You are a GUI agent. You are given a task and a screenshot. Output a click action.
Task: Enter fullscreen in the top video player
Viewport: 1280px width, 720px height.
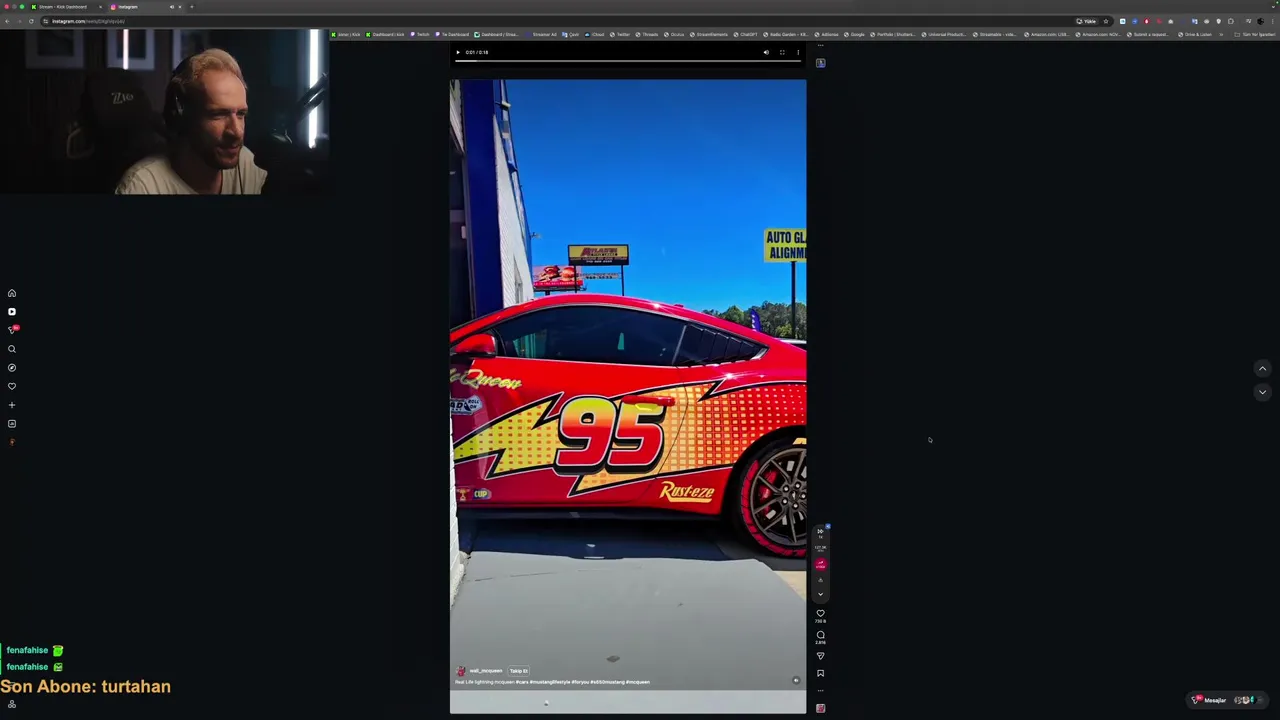coord(782,52)
